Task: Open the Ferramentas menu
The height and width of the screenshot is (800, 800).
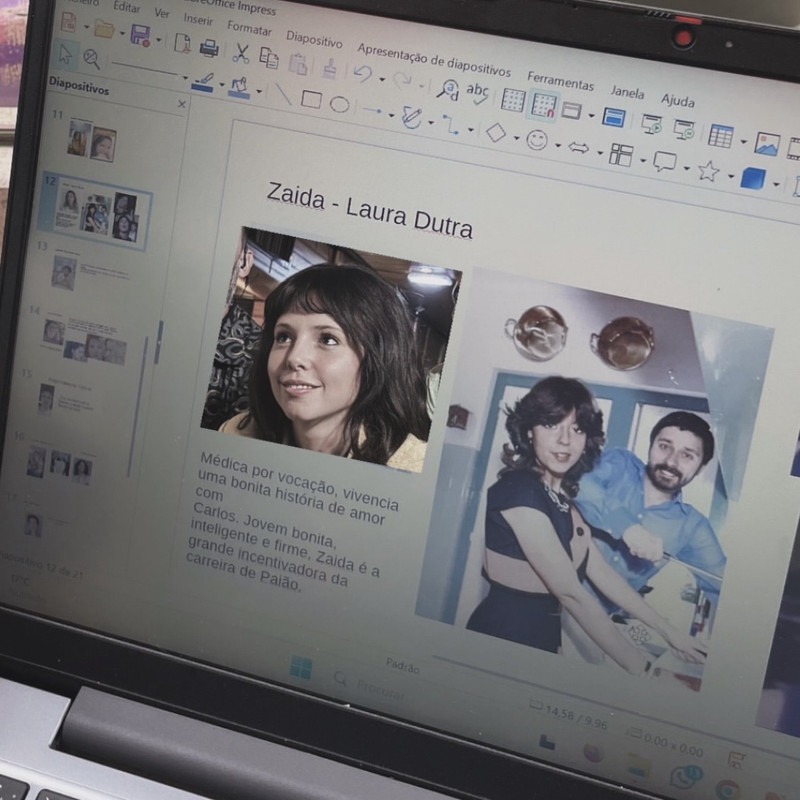Action: click(560, 81)
